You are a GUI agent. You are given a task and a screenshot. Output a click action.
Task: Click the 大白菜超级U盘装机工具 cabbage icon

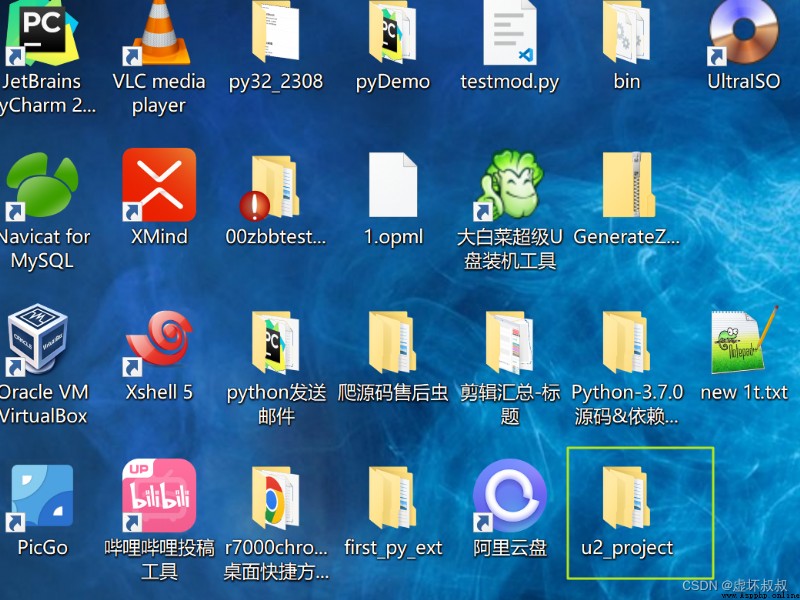pos(510,186)
